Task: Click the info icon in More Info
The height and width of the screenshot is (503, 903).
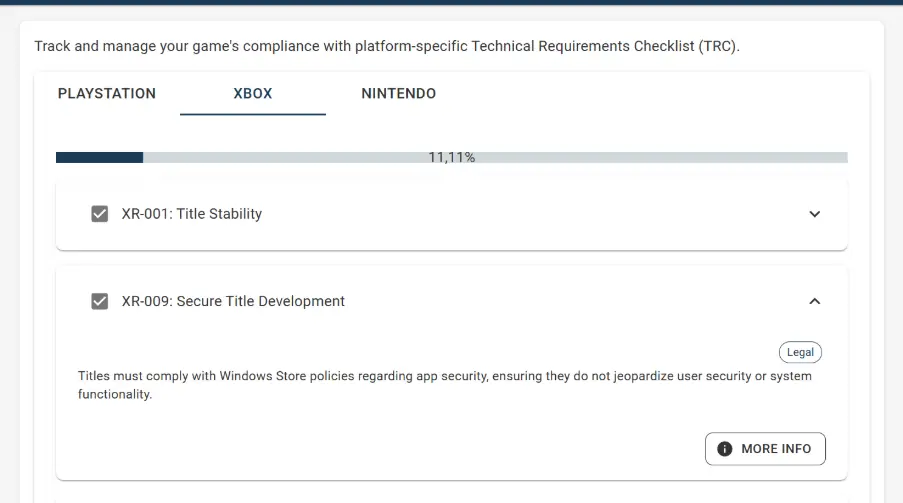Action: pos(725,449)
